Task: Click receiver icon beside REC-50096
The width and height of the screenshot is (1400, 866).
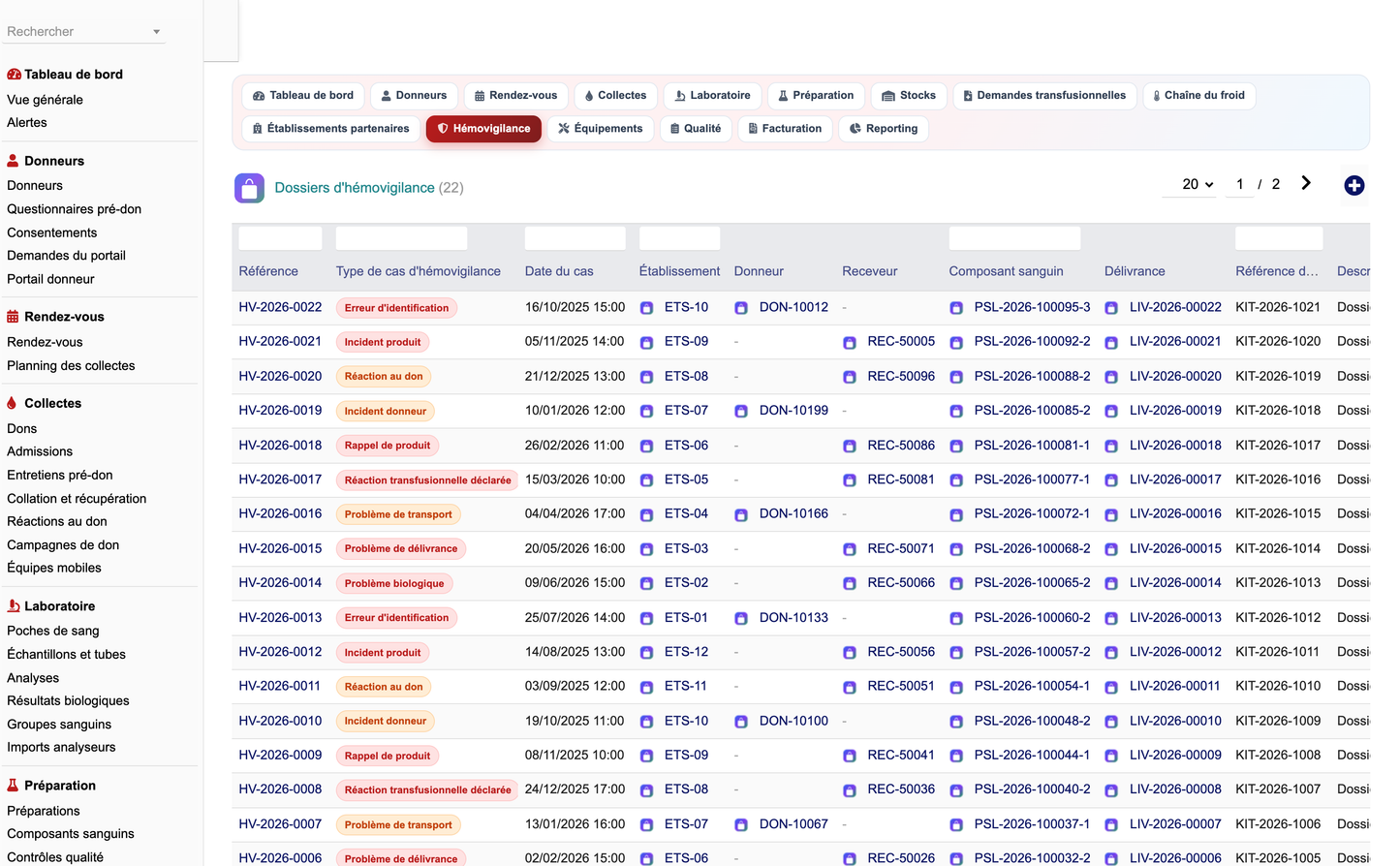Action: pyautogui.click(x=850, y=377)
